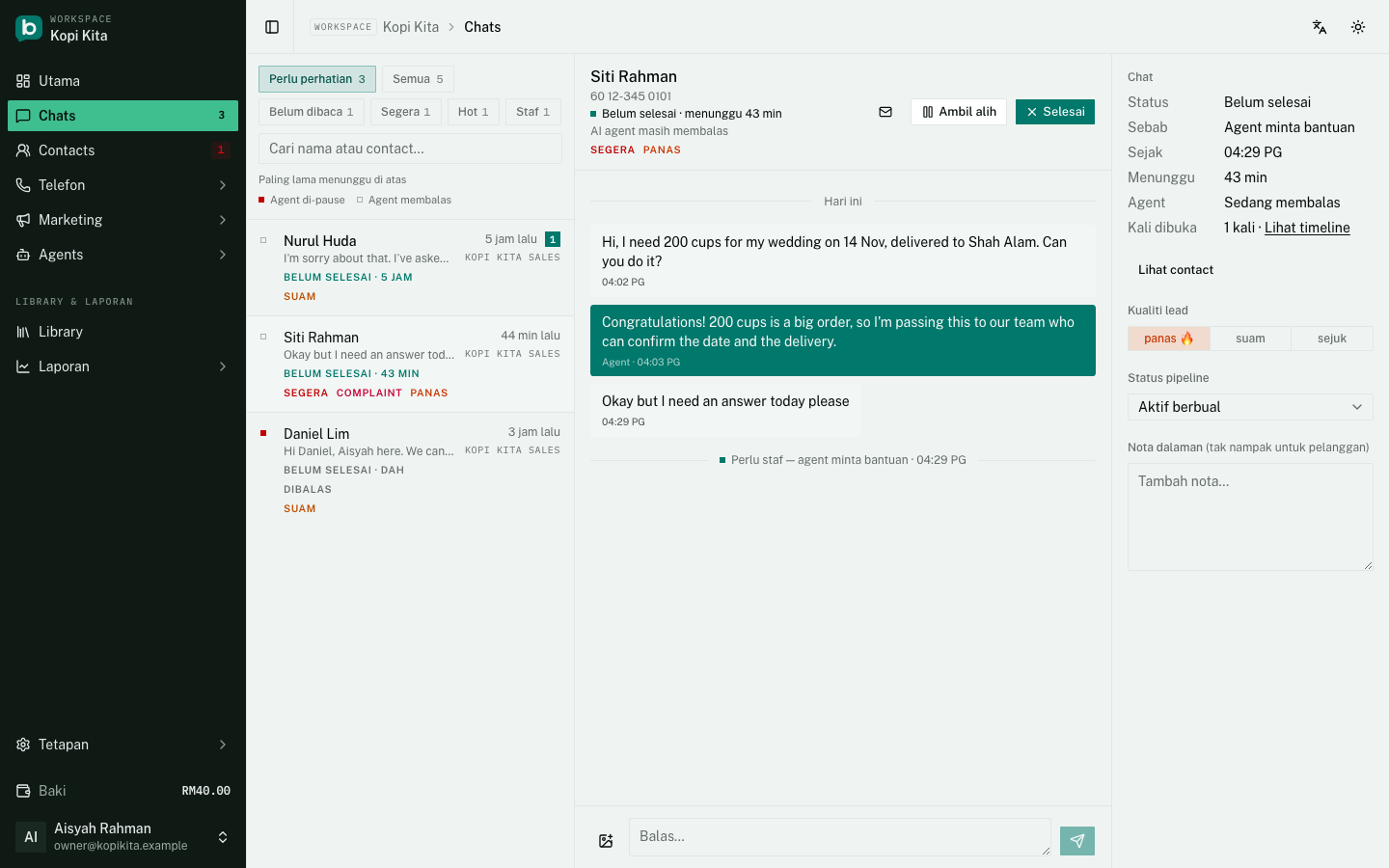Image resolution: width=1389 pixels, height=868 pixels.
Task: Open the Chats sidebar item
Action: click(x=123, y=116)
